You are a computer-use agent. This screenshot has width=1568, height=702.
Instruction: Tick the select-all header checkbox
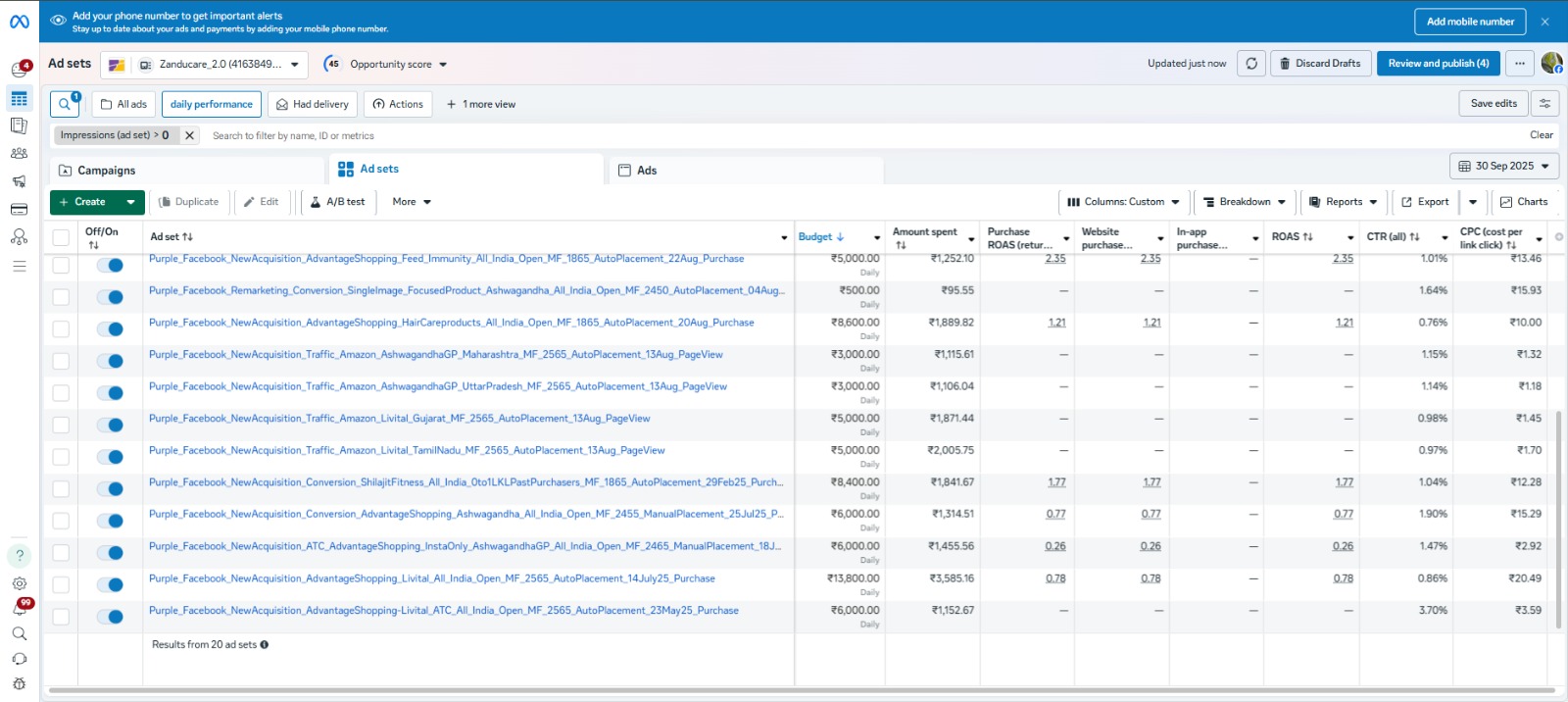coord(61,237)
